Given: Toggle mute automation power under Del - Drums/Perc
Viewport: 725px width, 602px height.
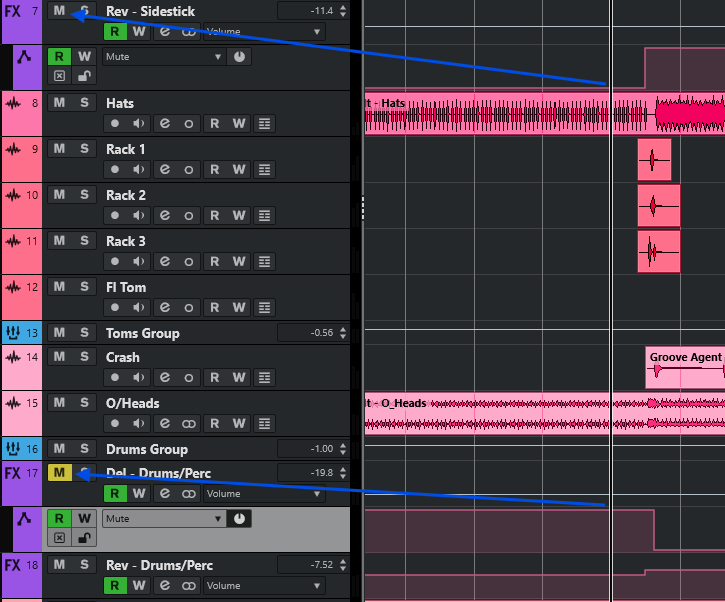Looking at the screenshot, I should 240,519.
